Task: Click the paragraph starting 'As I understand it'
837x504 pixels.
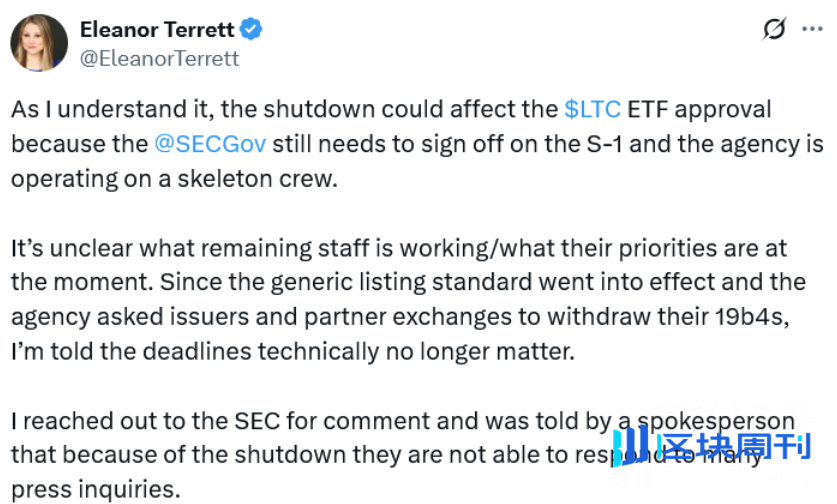Action: coord(400,141)
